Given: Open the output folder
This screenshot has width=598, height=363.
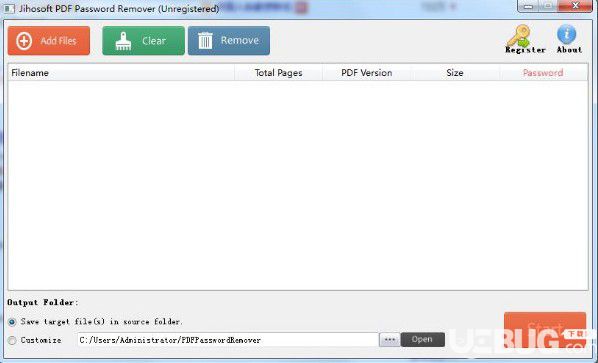Looking at the screenshot, I should click(x=423, y=339).
